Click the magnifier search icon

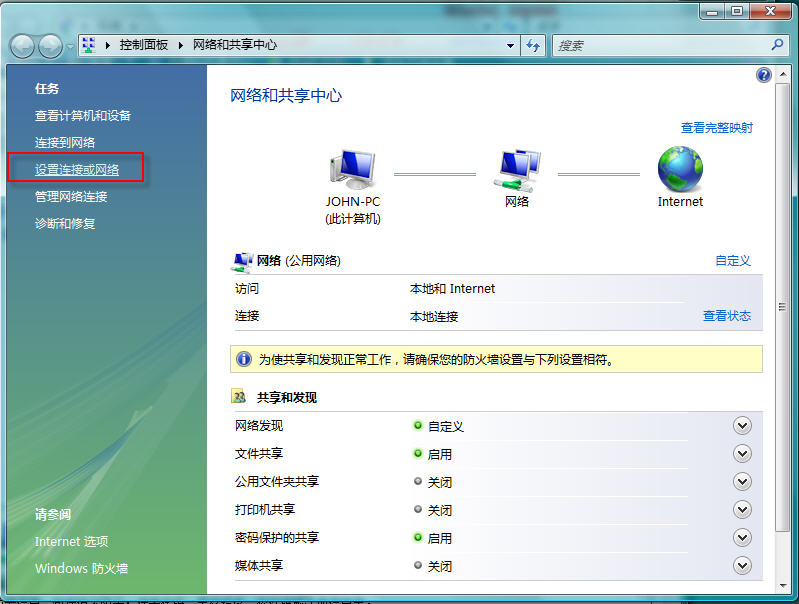777,45
